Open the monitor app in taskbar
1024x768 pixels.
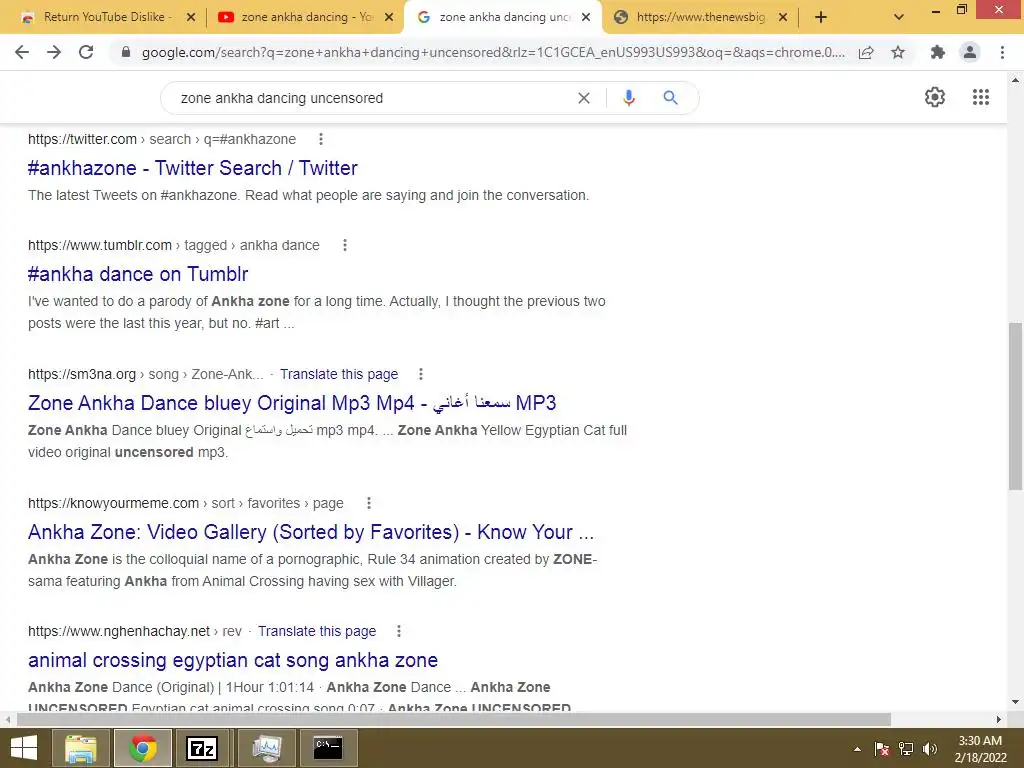pos(267,748)
